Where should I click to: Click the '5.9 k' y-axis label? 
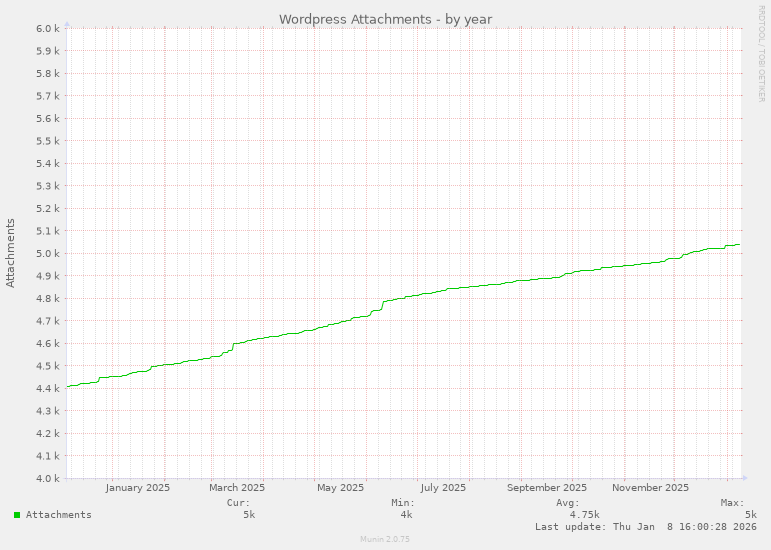coord(48,51)
